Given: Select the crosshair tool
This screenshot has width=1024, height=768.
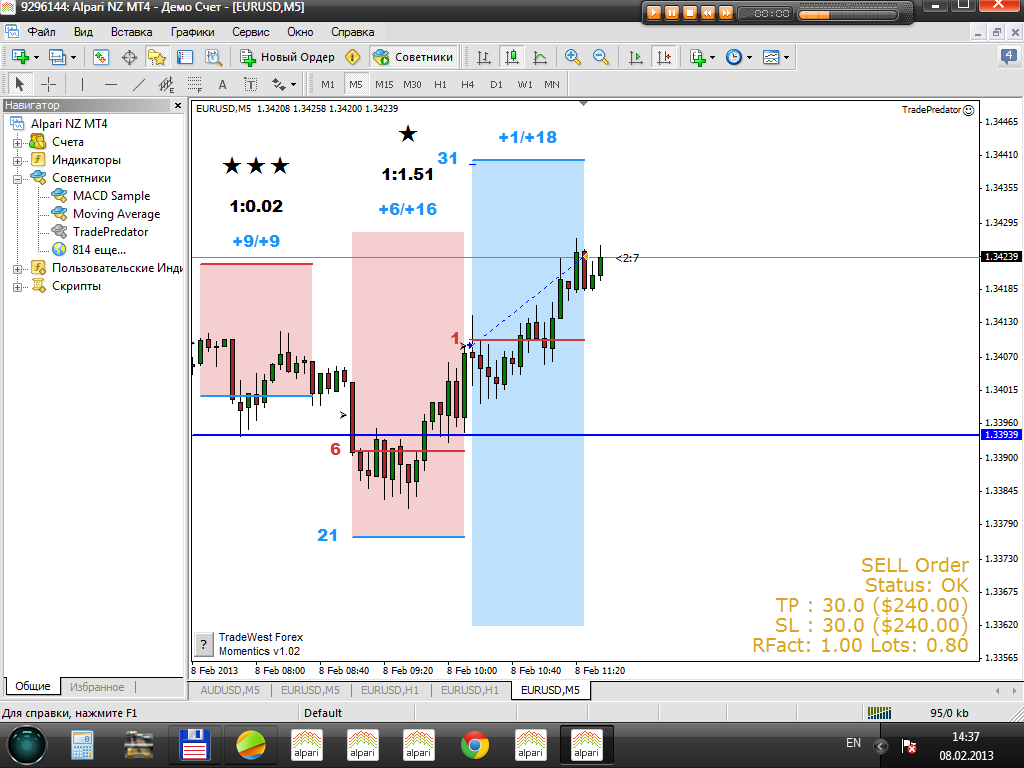Looking at the screenshot, I should click(x=48, y=84).
